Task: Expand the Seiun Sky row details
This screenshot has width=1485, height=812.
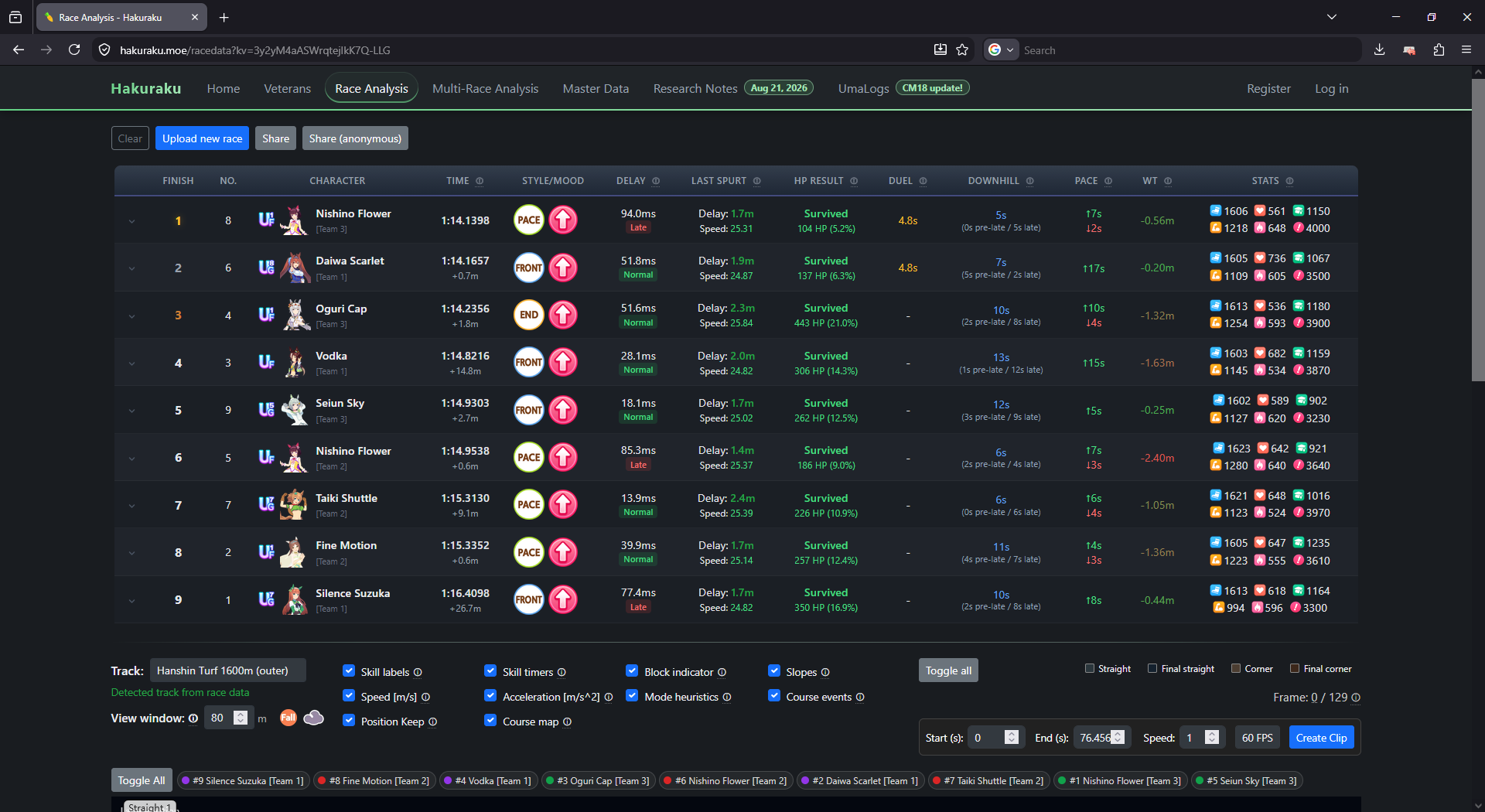Action: point(131,411)
